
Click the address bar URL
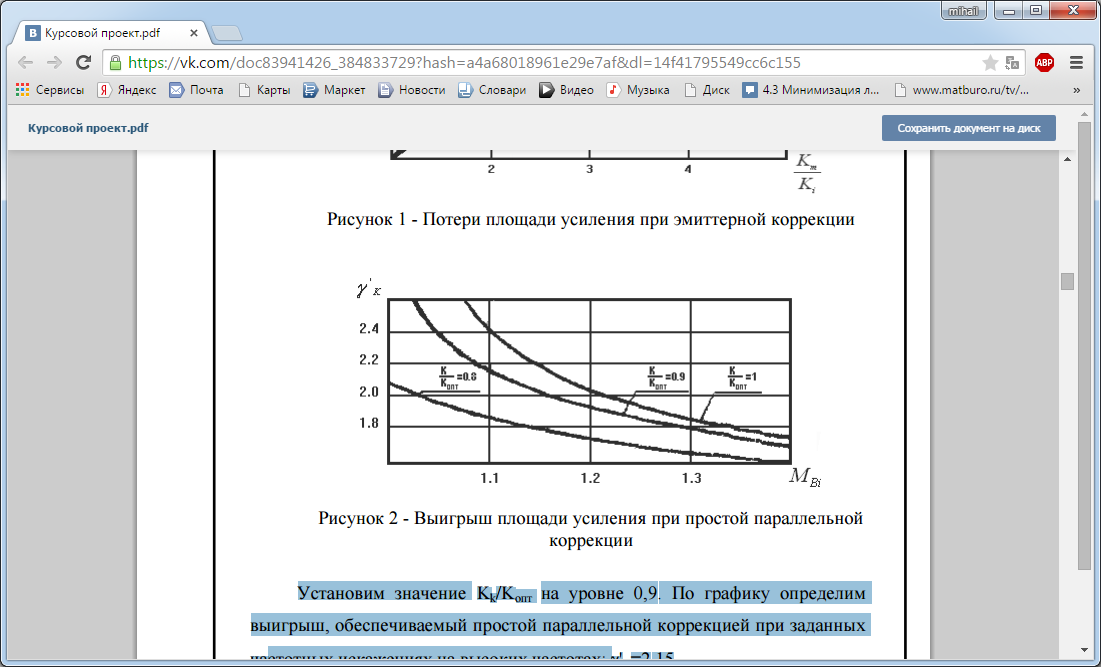pyautogui.click(x=464, y=62)
